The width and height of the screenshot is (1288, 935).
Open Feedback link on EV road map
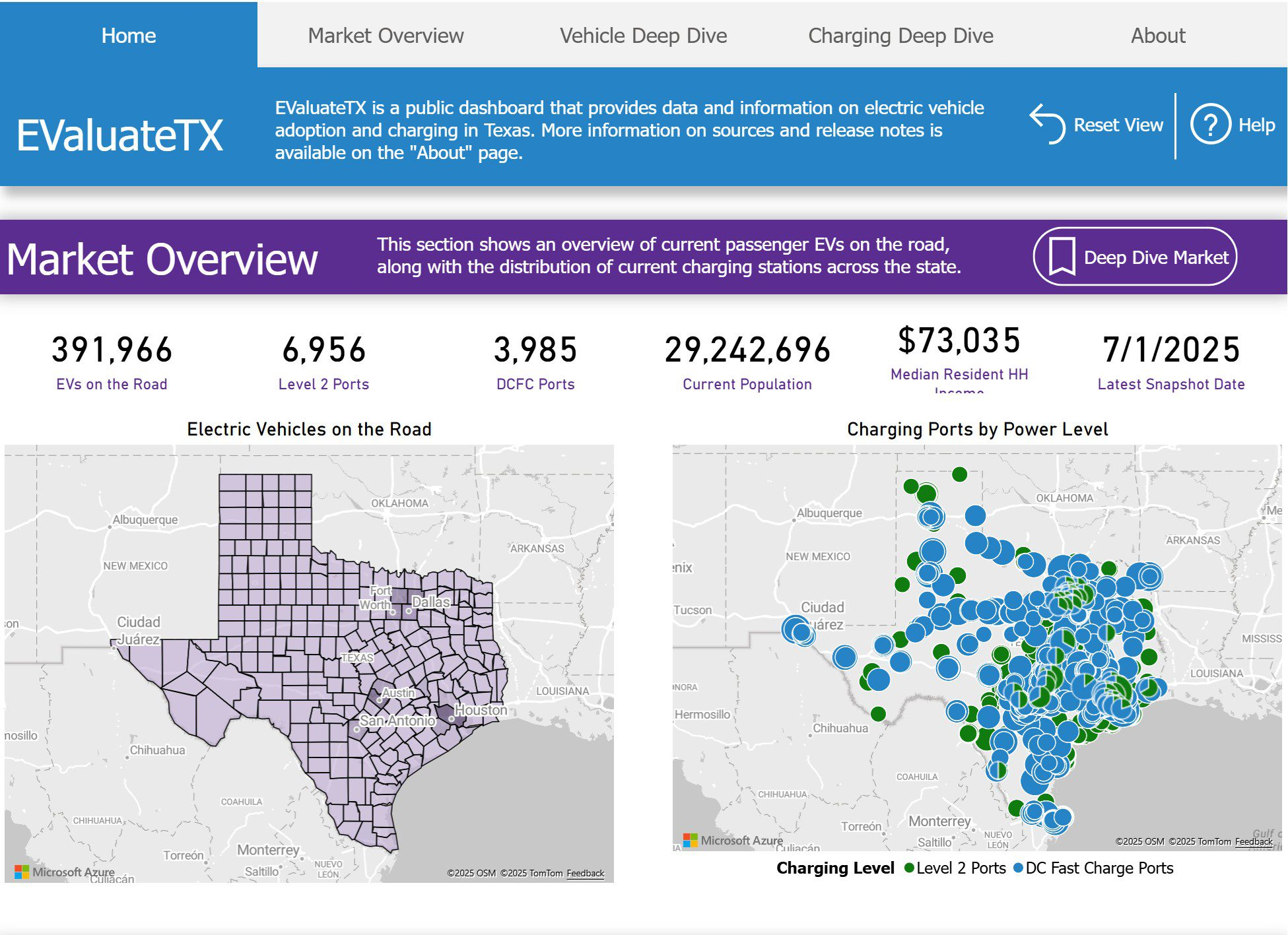tap(585, 873)
